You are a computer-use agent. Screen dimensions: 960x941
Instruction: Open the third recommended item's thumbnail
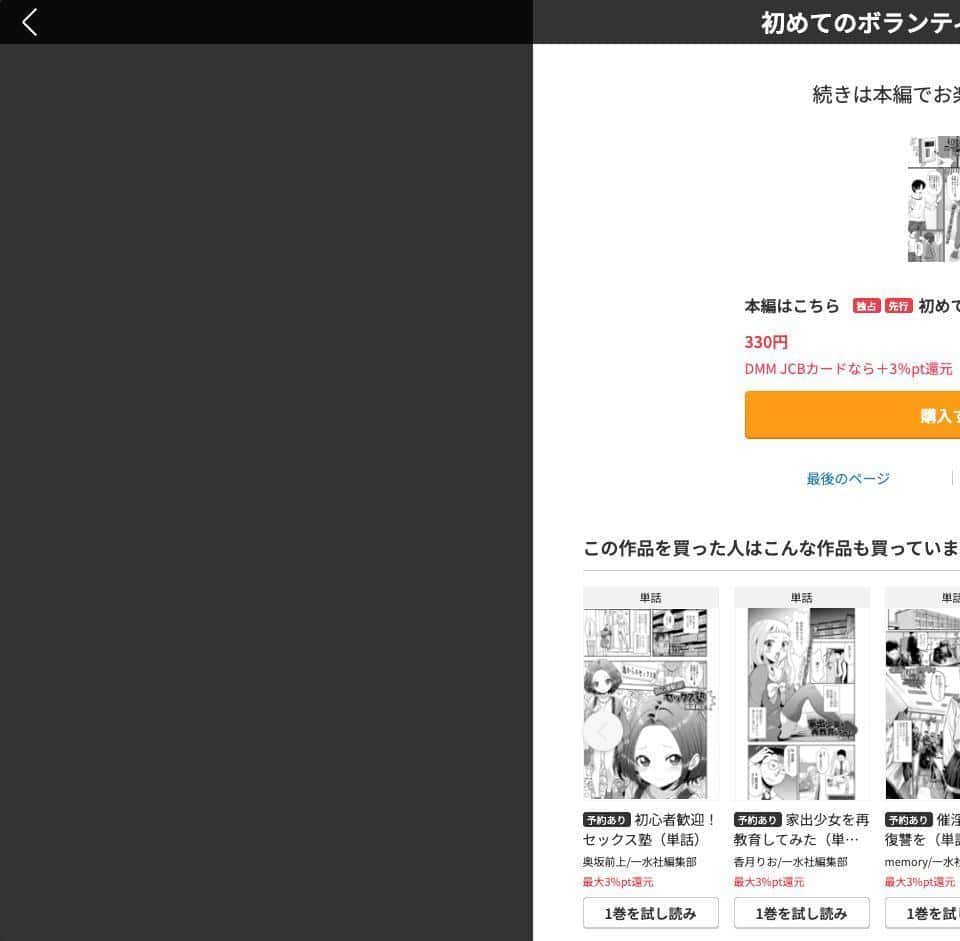point(923,703)
